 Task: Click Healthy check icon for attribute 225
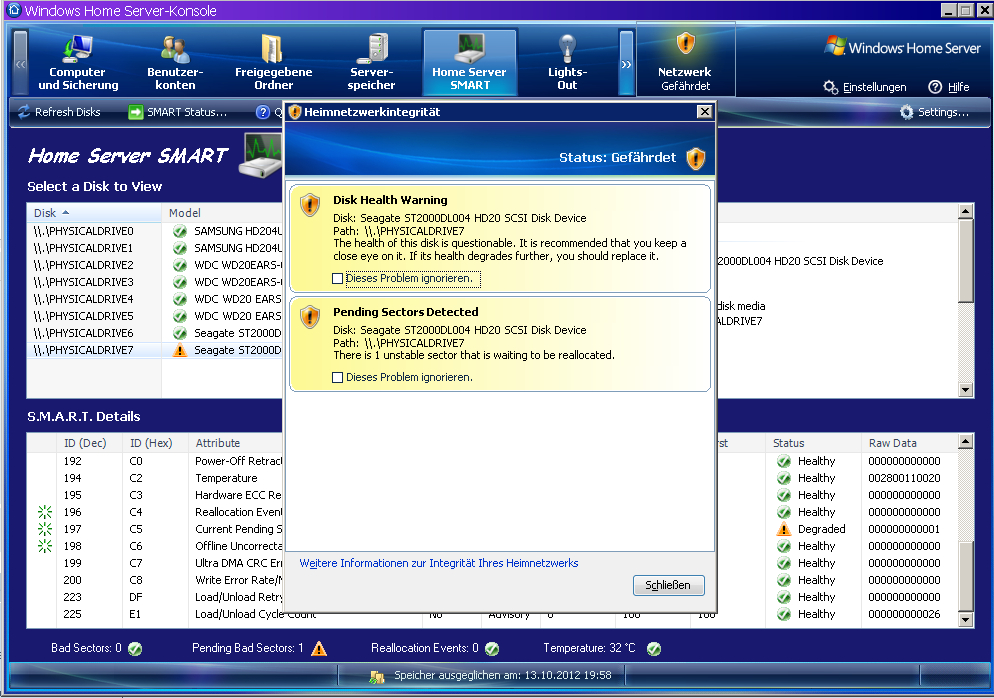[x=784, y=614]
